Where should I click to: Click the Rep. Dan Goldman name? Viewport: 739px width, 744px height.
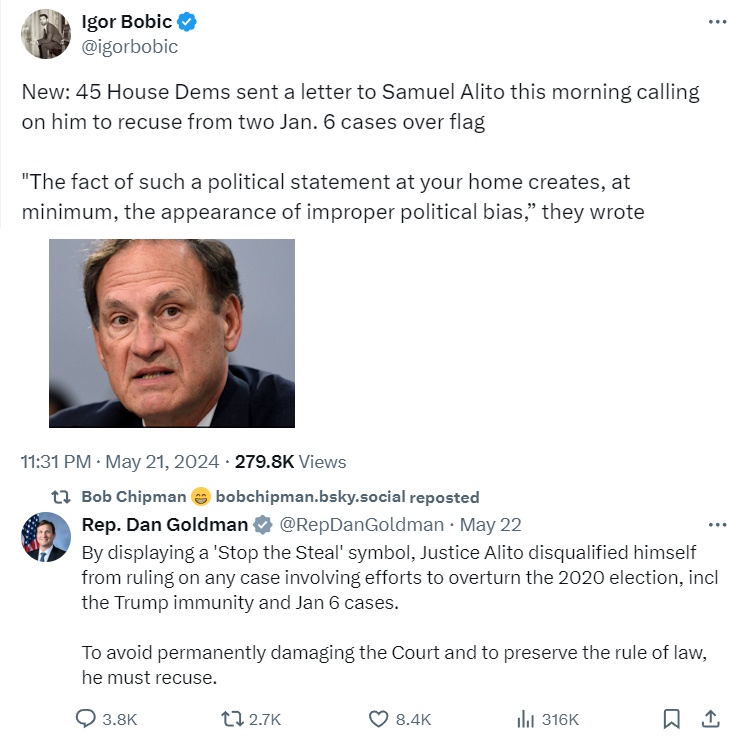pos(164,524)
